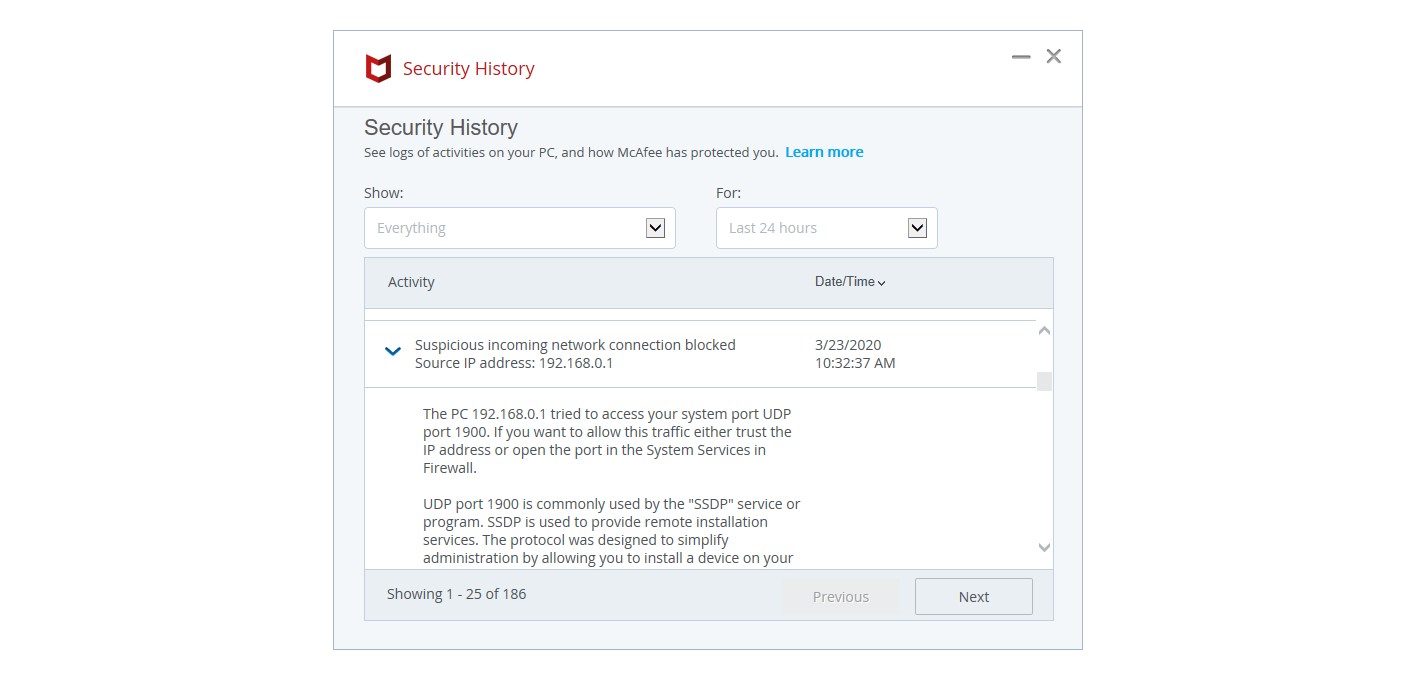Open the Learn more link
The image size is (1416, 680).
pyautogui.click(x=824, y=152)
